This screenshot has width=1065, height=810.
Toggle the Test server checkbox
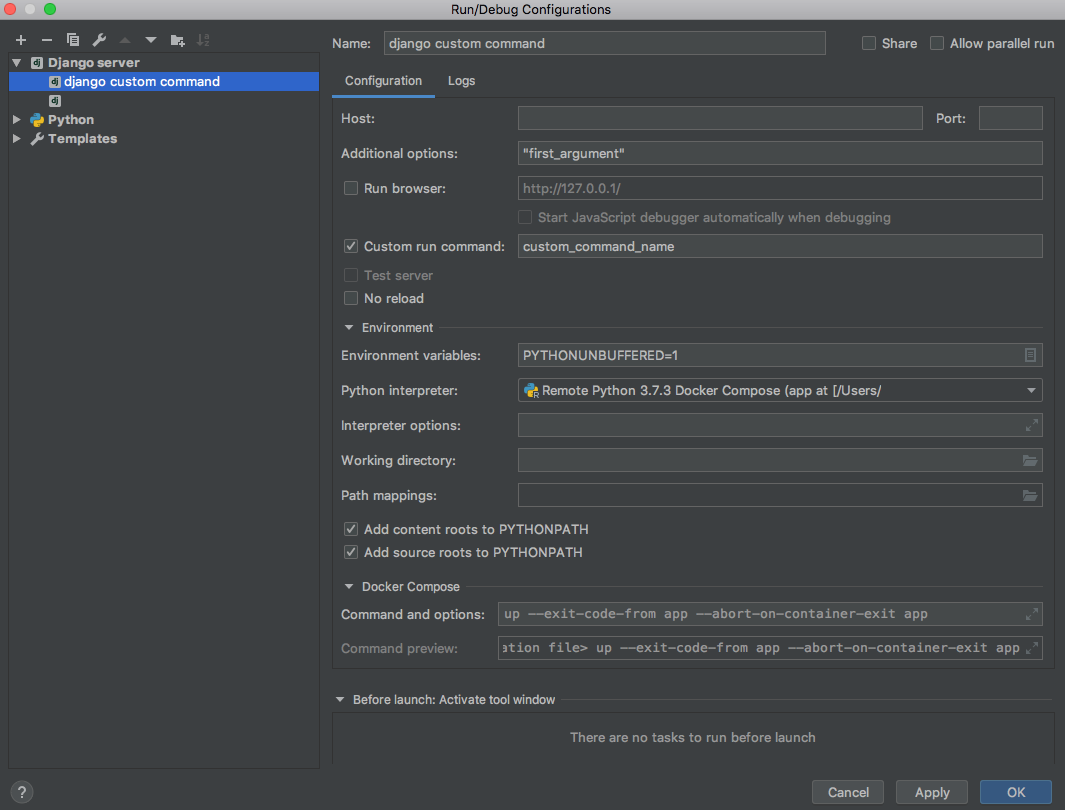point(350,275)
